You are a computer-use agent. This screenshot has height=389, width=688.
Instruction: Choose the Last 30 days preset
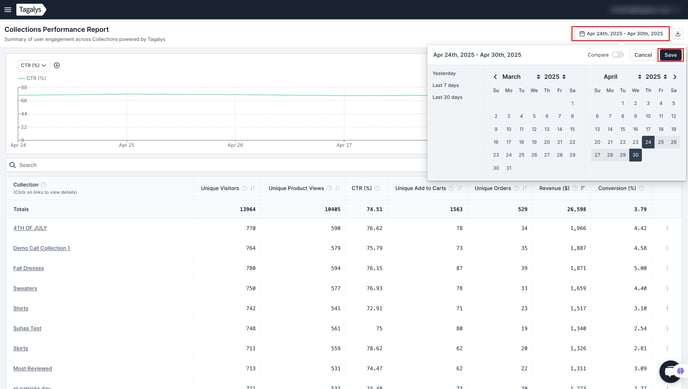[447, 97]
